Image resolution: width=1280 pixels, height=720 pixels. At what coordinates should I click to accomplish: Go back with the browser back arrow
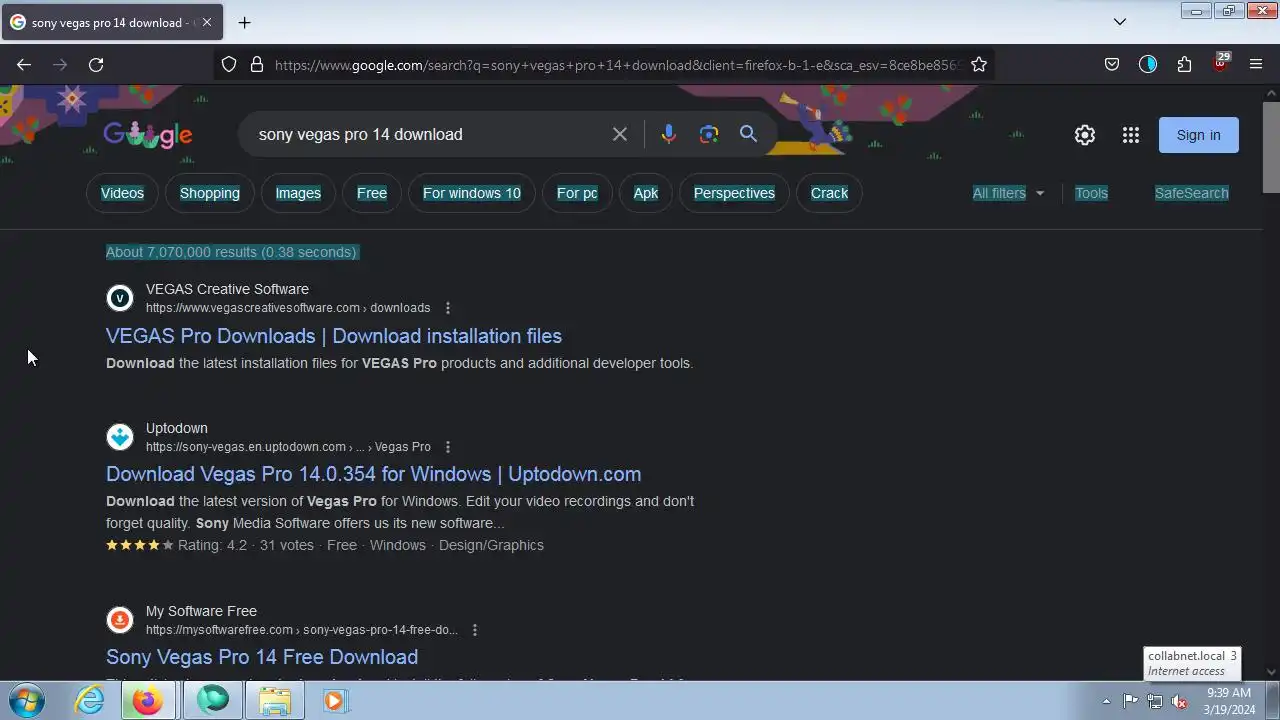point(24,65)
